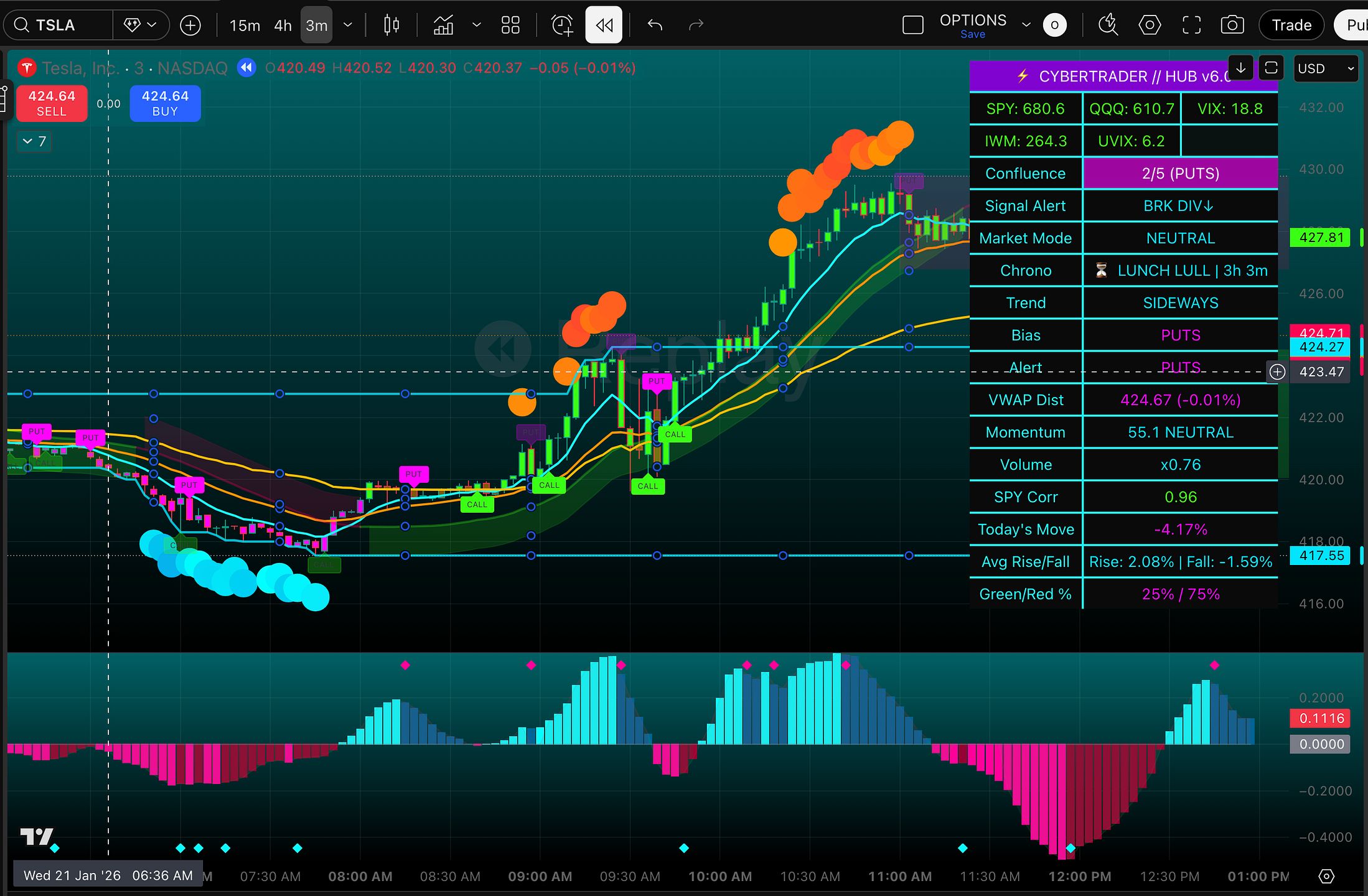Click the add symbol plus icon
The height and width of the screenshot is (896, 1368).
point(190,26)
